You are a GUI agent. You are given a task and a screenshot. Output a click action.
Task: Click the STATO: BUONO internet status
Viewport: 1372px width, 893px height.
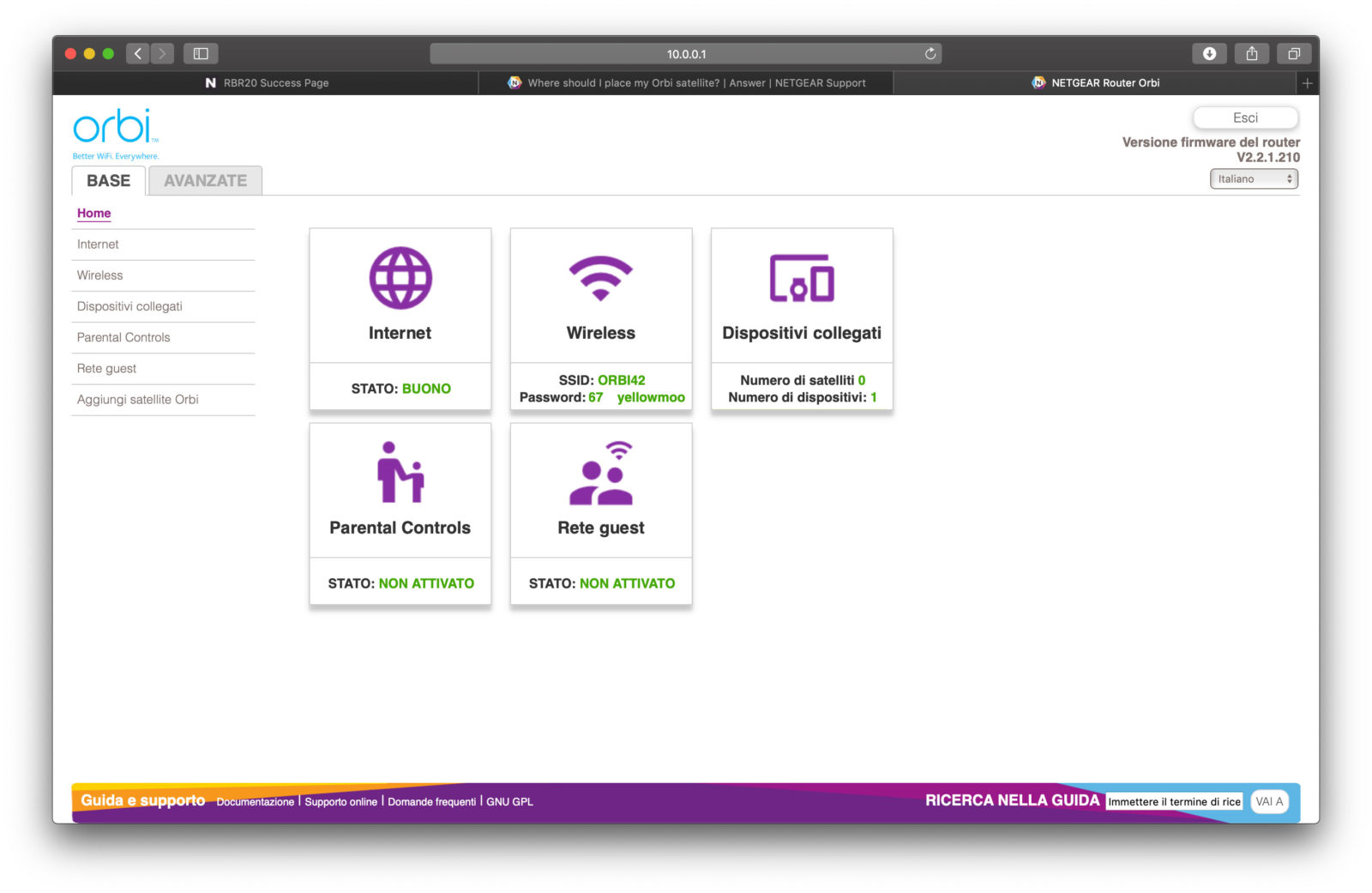coord(400,389)
